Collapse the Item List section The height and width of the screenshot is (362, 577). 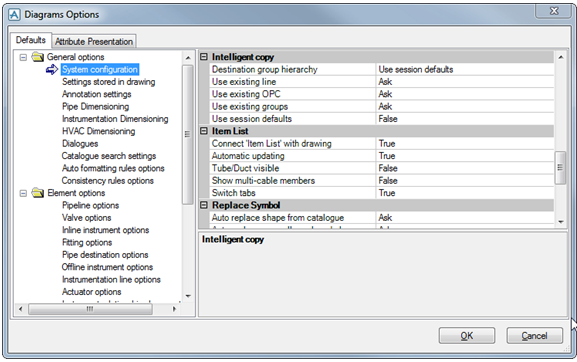pyautogui.click(x=204, y=131)
